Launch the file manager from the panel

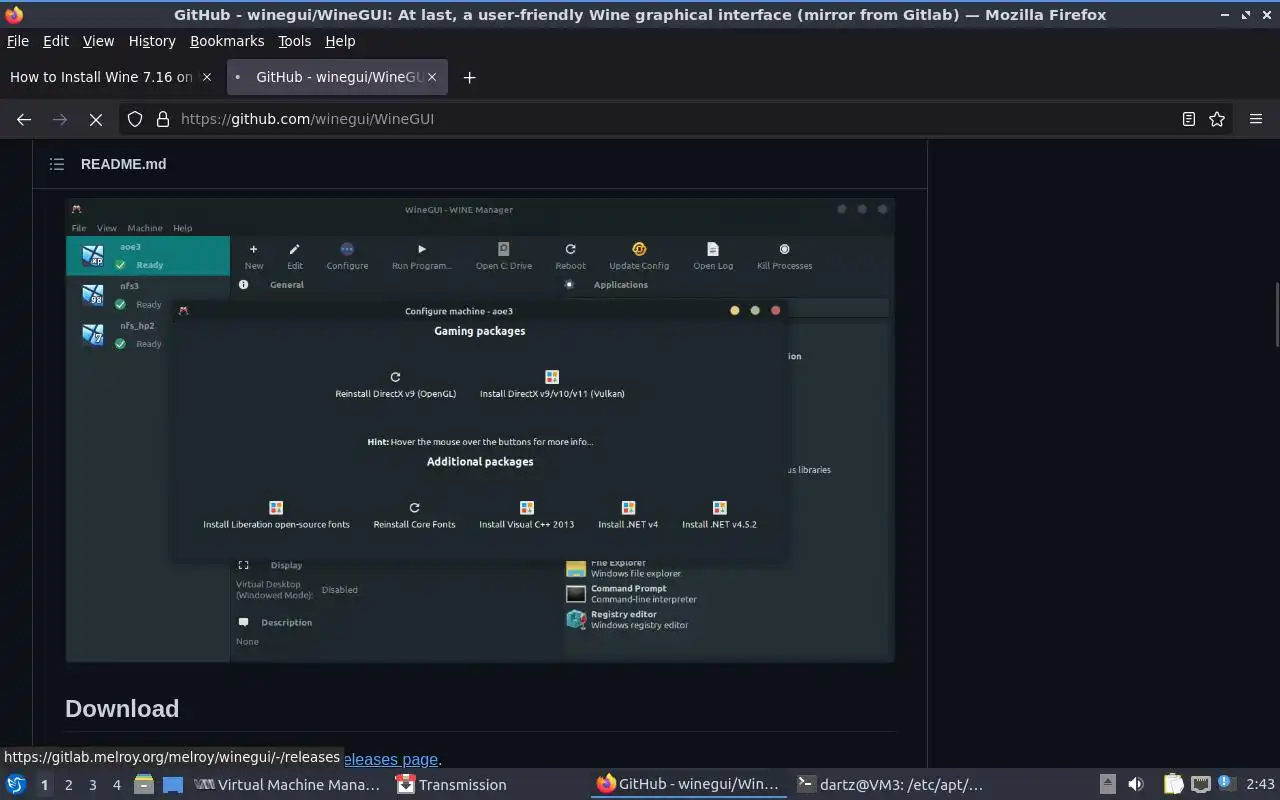click(144, 785)
